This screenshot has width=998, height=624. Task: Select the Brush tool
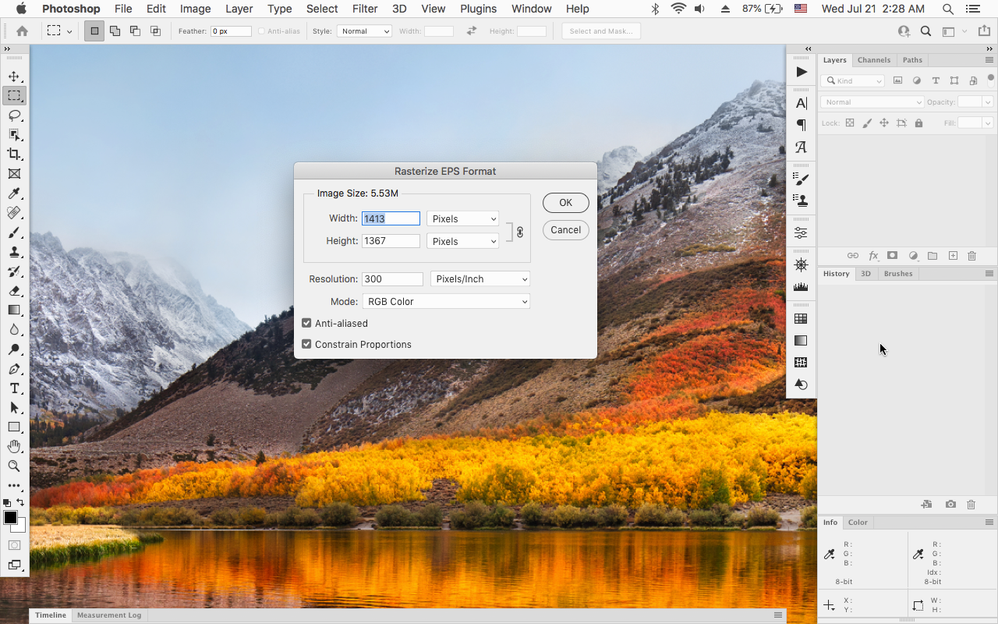point(14,232)
